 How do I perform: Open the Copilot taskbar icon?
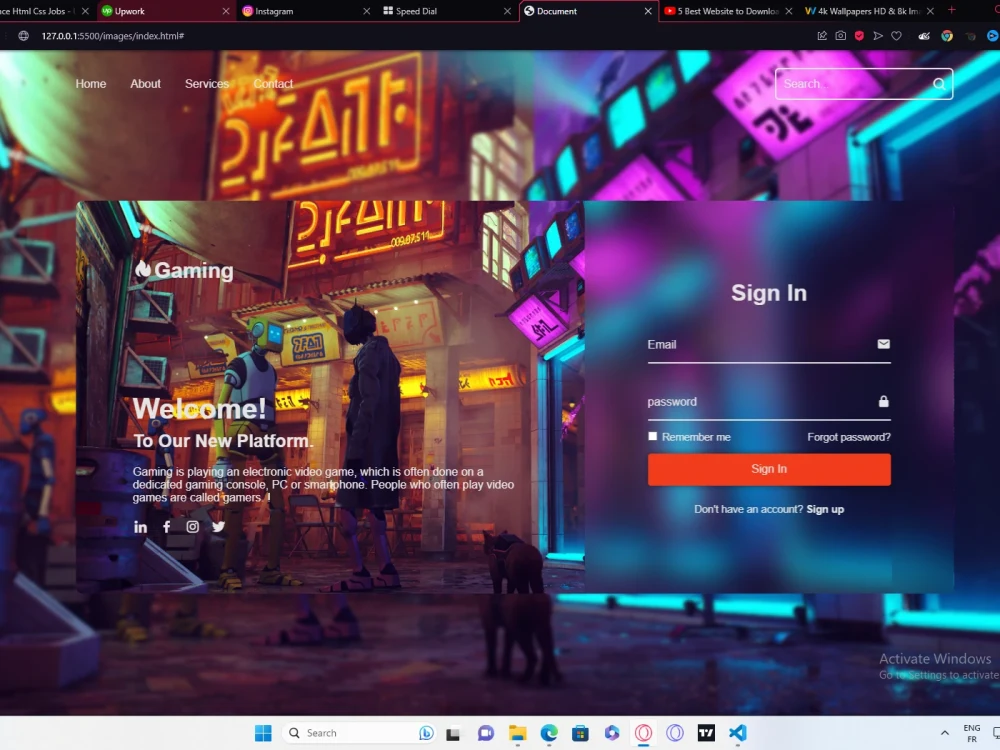pos(612,733)
